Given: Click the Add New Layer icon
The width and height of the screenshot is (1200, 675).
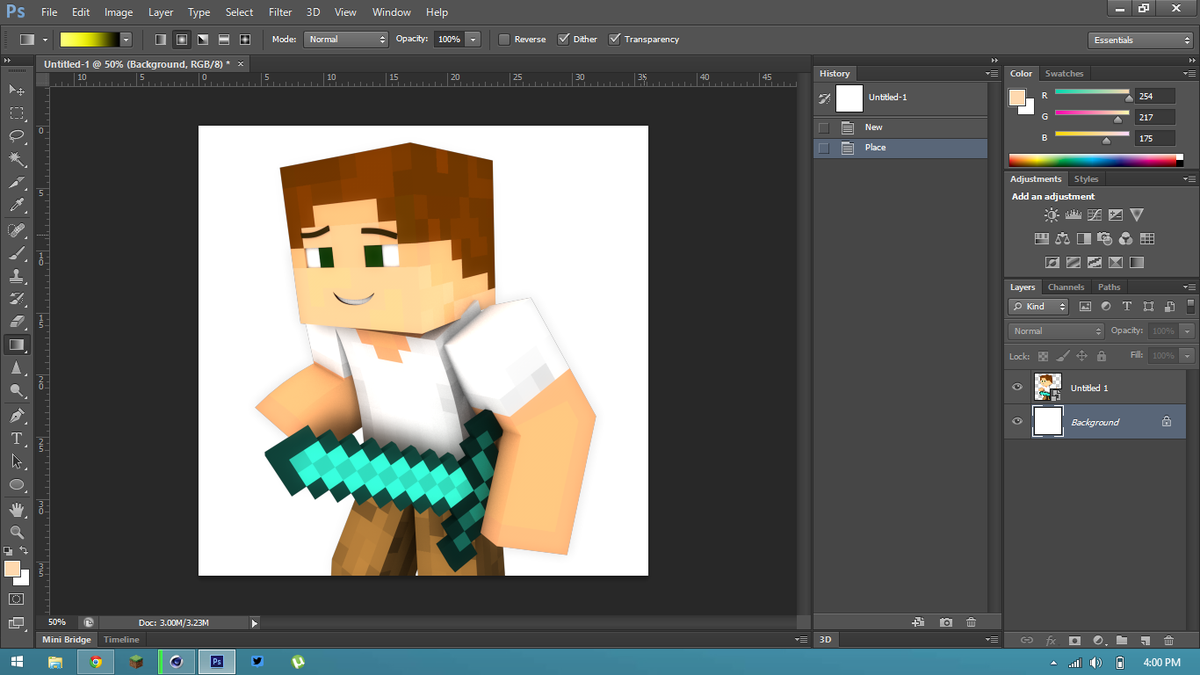Looking at the screenshot, I should click(1145, 640).
